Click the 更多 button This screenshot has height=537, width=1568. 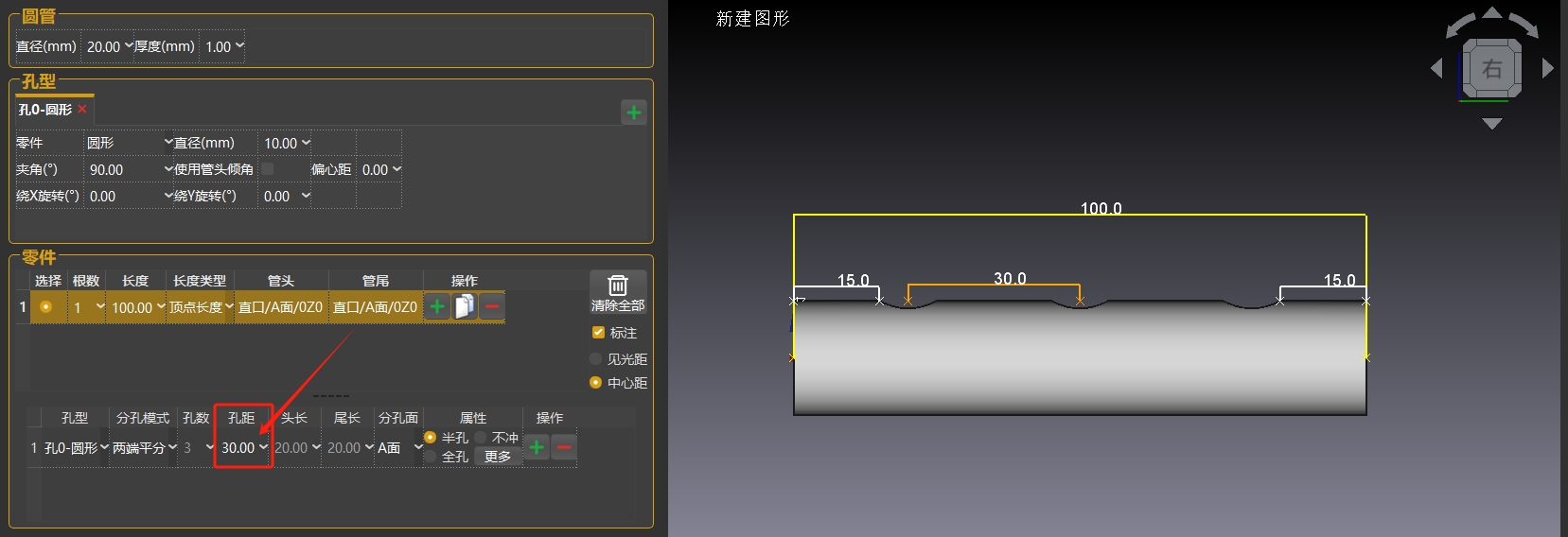tap(498, 457)
